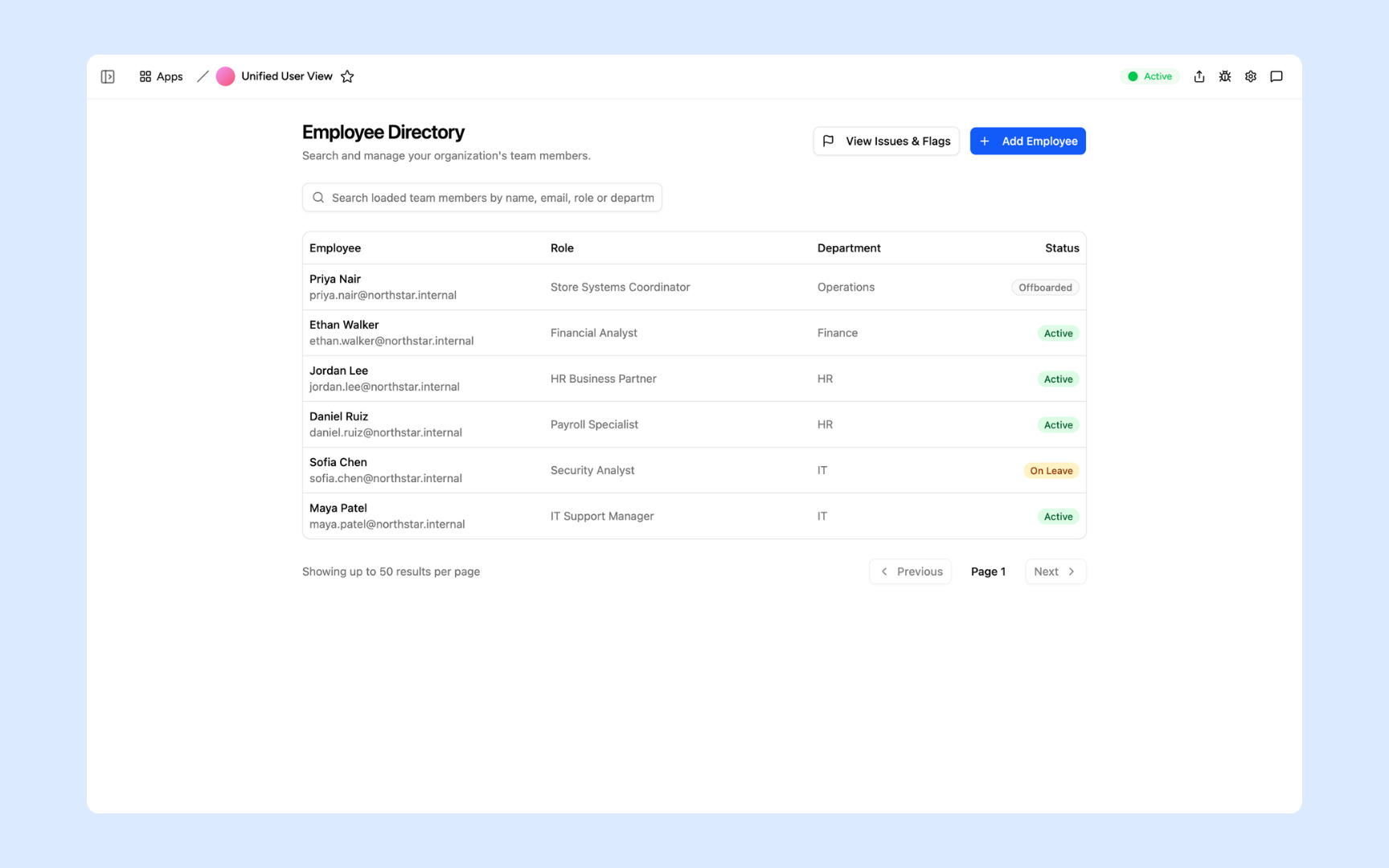Open the bug debug icon
Image resolution: width=1389 pixels, height=868 pixels.
[x=1225, y=76]
